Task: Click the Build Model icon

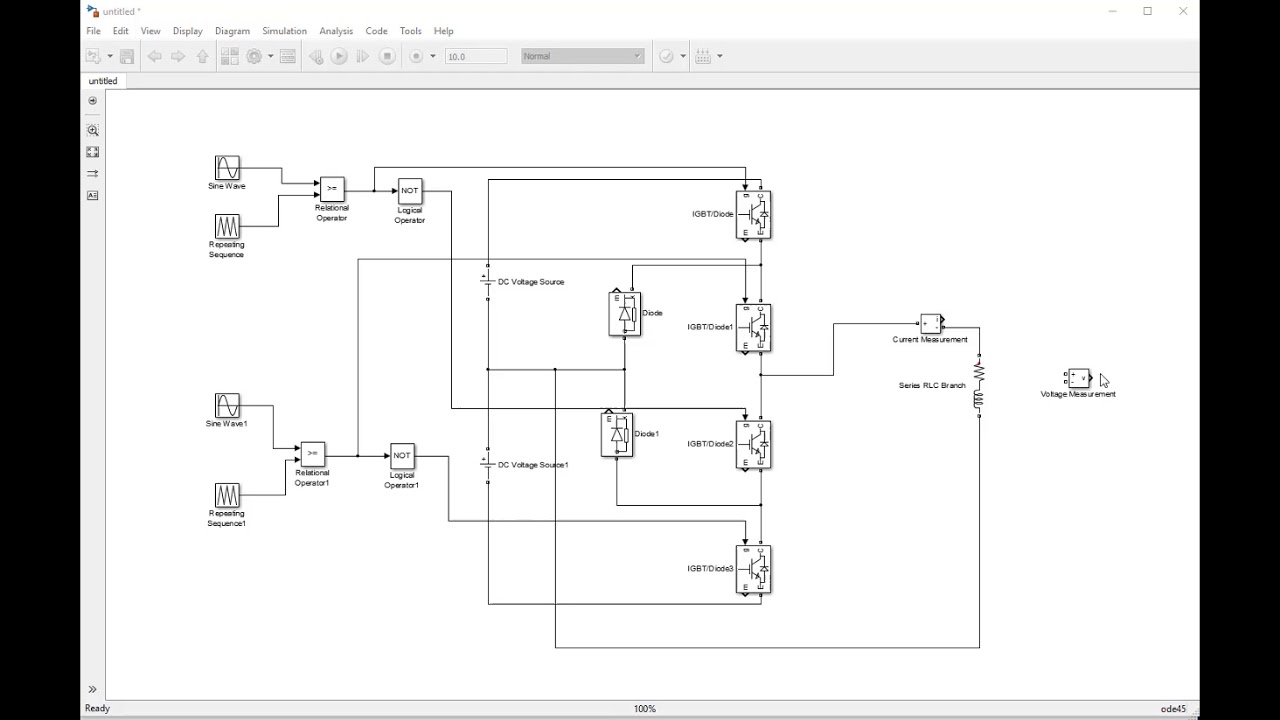Action: pos(703,56)
